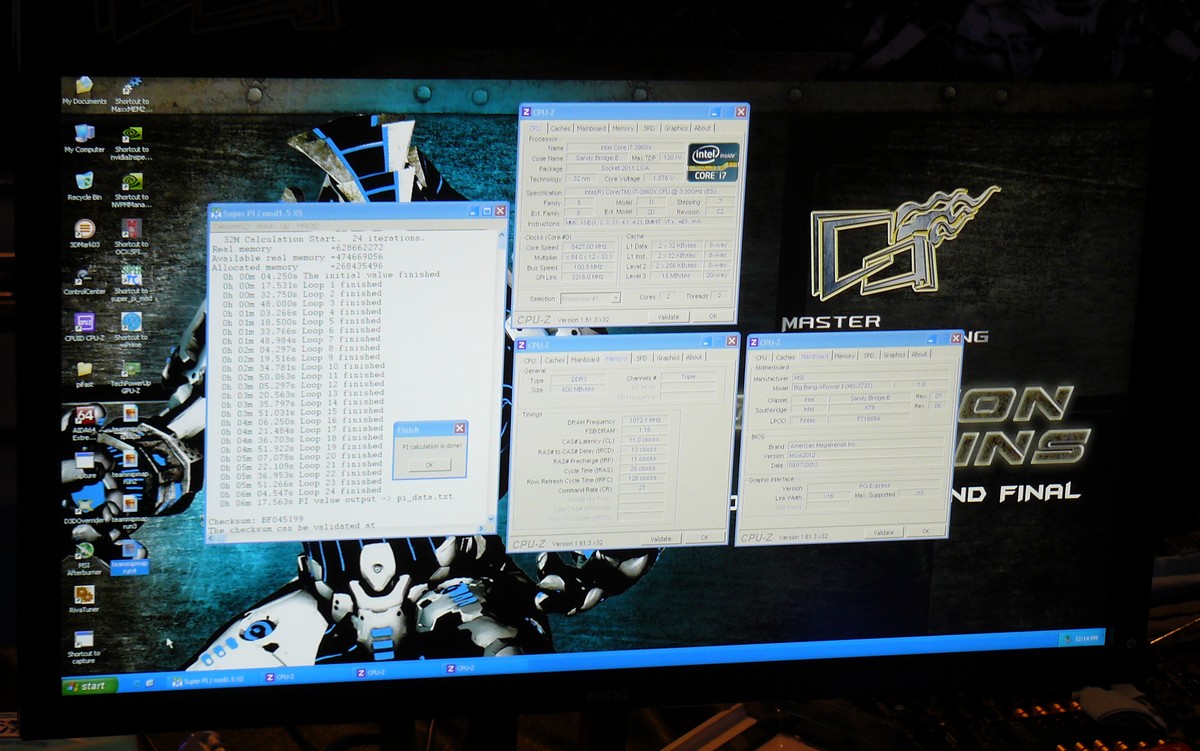
Task: Launch the AIDA64 Extreme desktop icon
Action: 84,424
